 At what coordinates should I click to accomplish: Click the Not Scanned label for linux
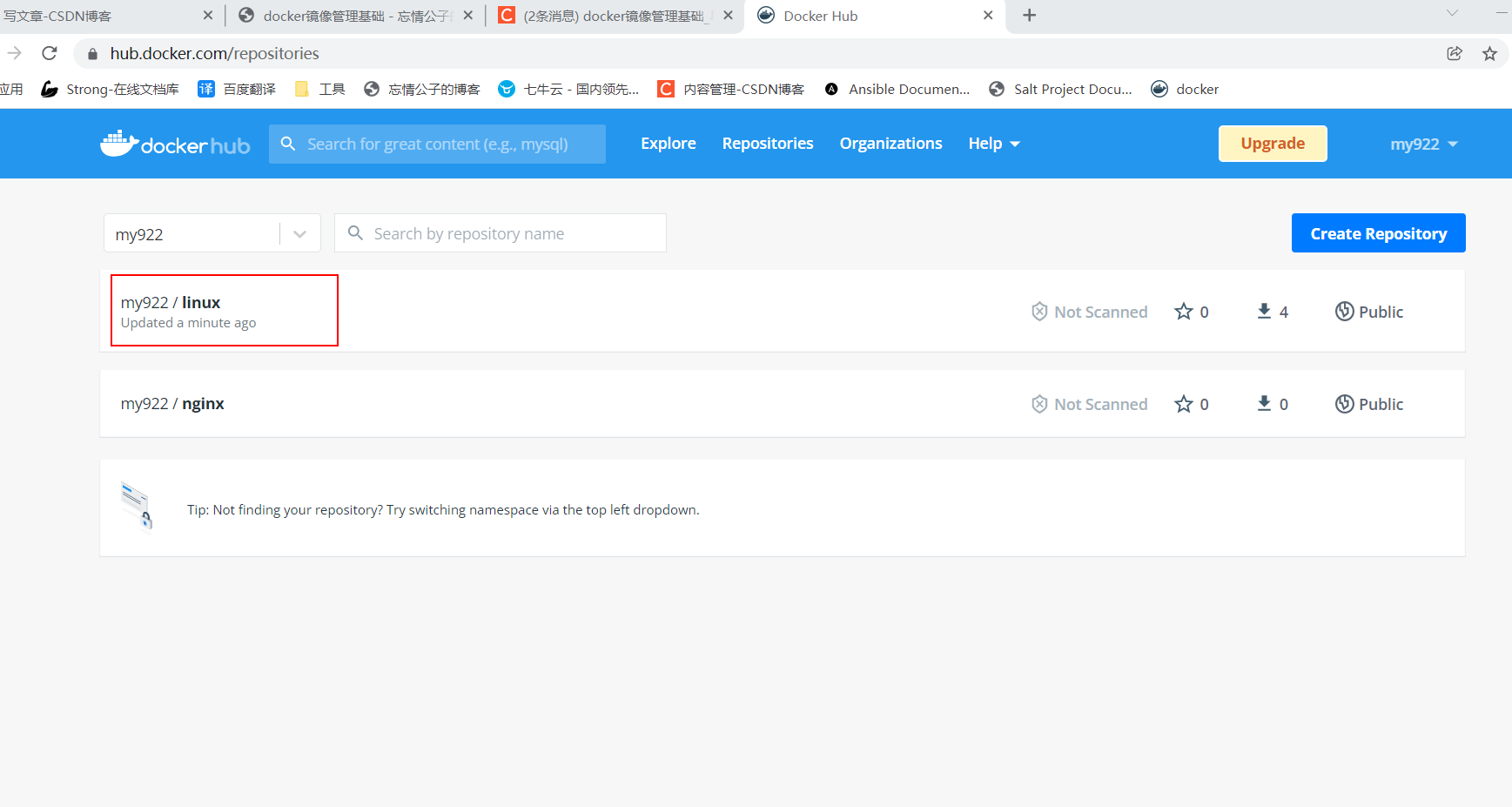[x=1100, y=312]
